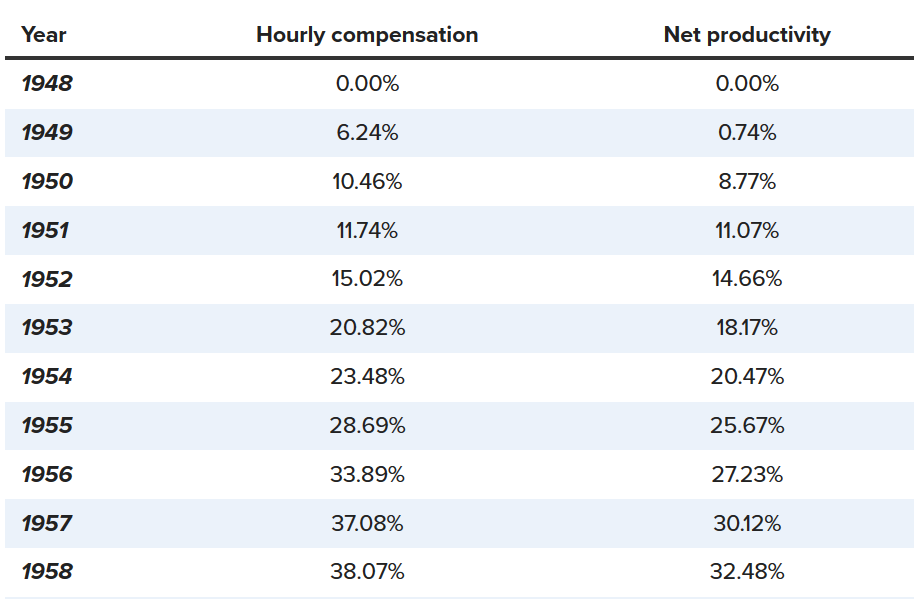Select the 1956 year cell

coord(47,474)
